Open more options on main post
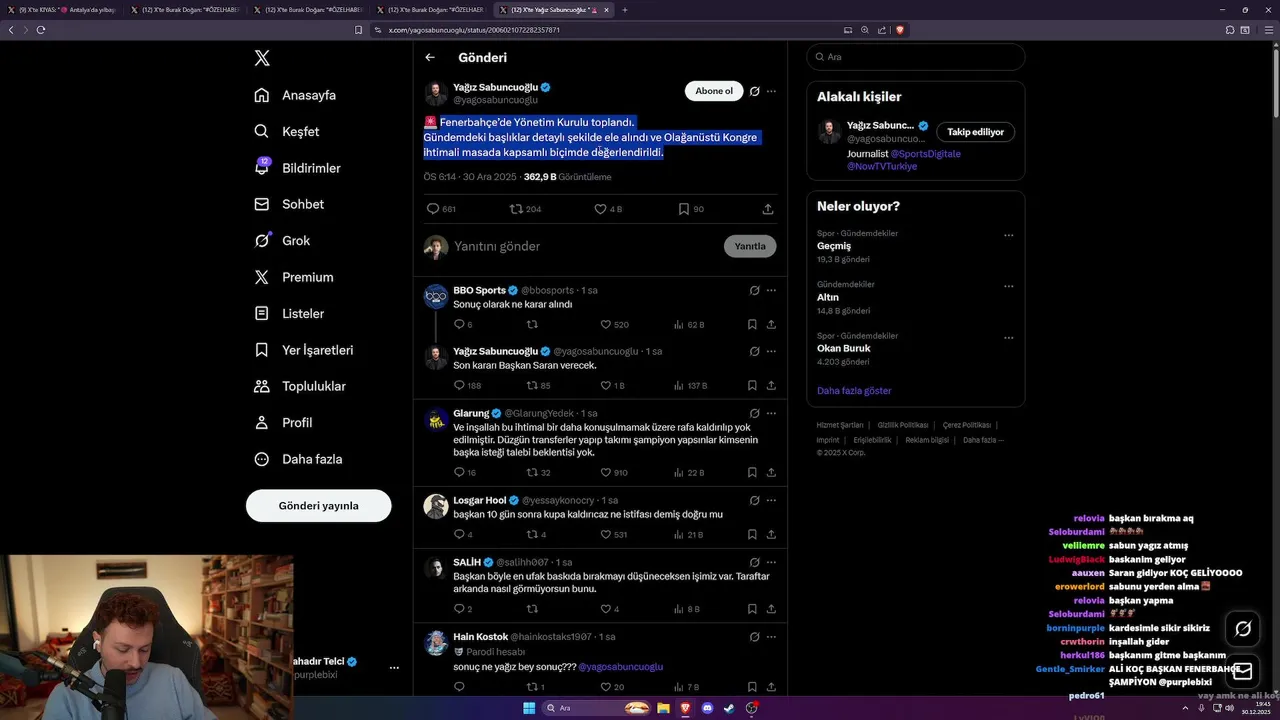This screenshot has height=720, width=1280. [771, 91]
